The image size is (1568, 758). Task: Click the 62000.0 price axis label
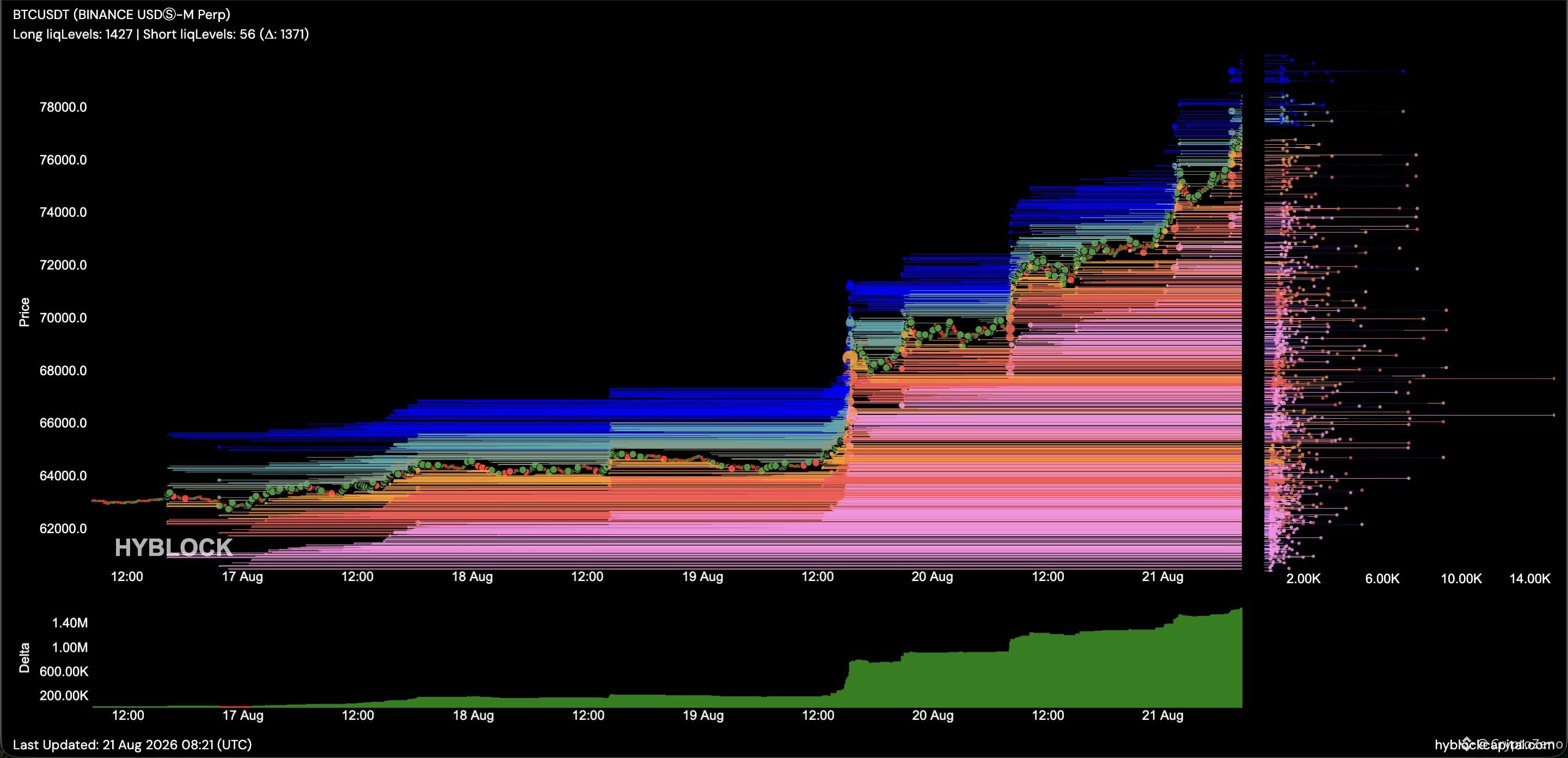(63, 528)
